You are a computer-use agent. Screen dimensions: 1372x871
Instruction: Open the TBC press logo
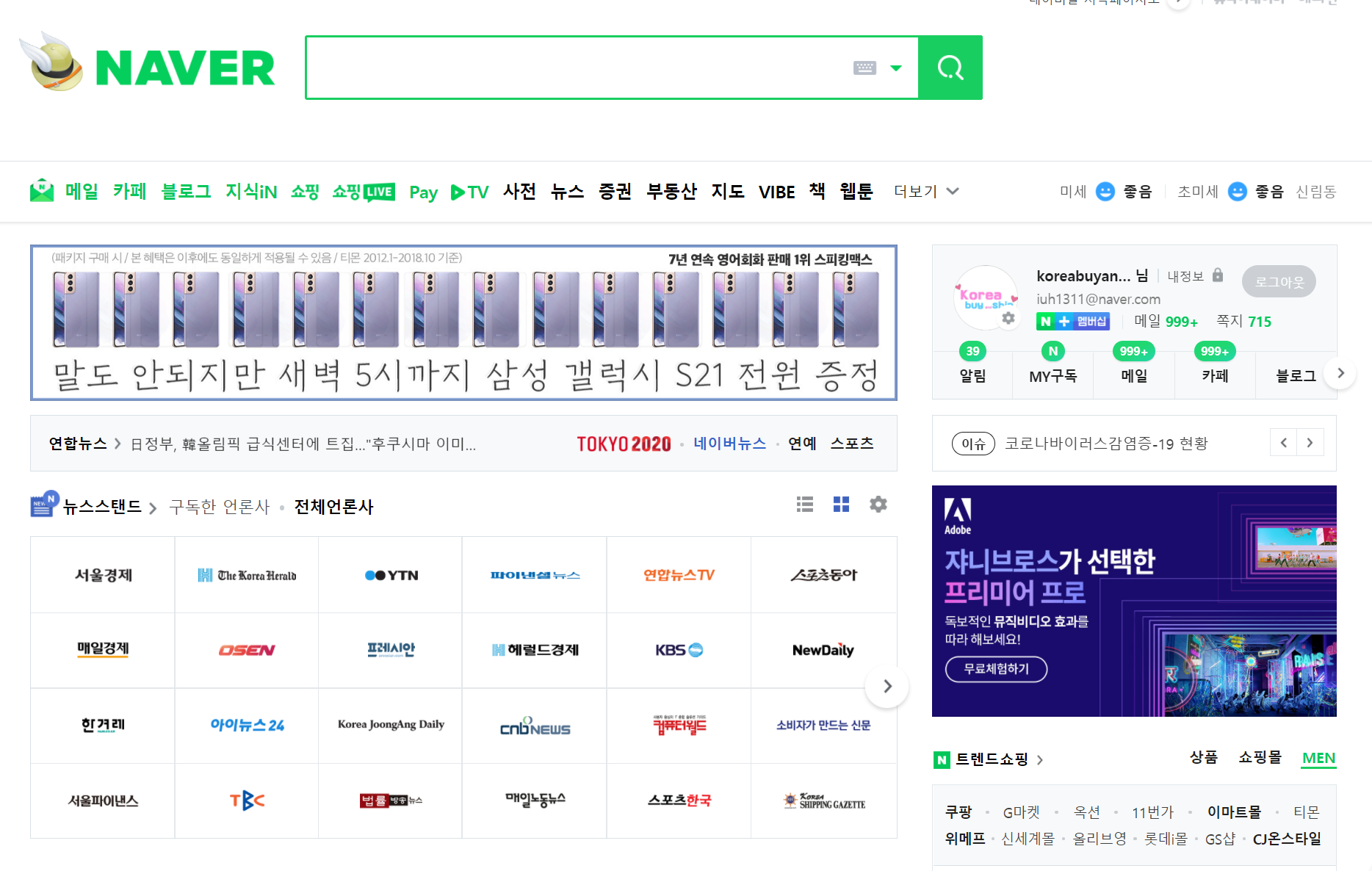pyautogui.click(x=247, y=800)
